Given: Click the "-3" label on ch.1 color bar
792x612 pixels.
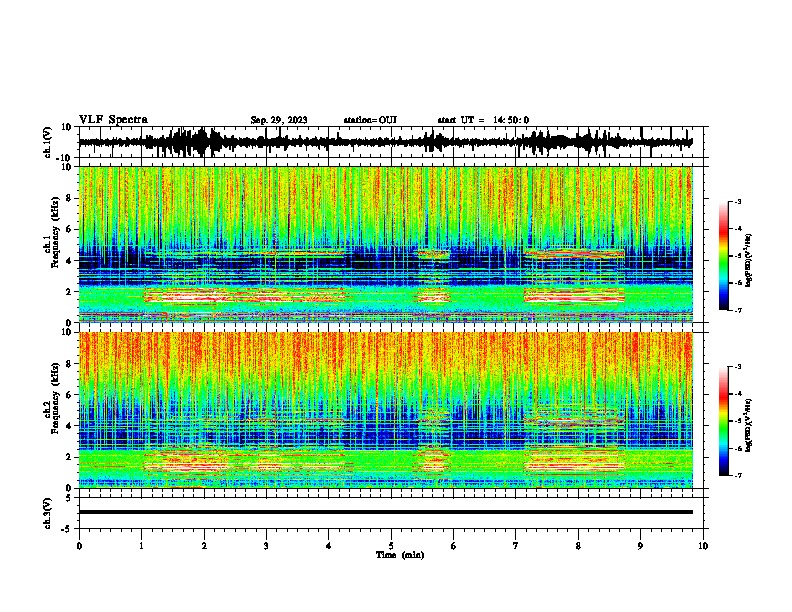Looking at the screenshot, I should [x=737, y=201].
